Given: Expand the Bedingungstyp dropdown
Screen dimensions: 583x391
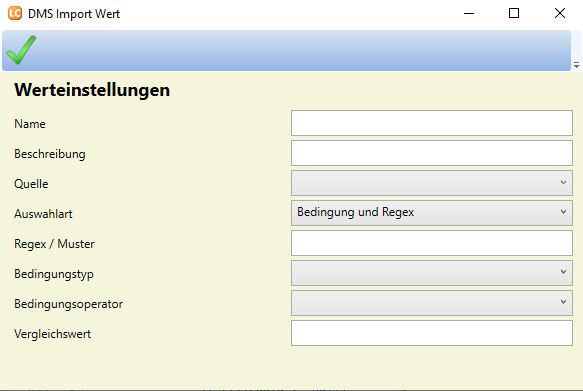Looking at the screenshot, I should [432, 273].
